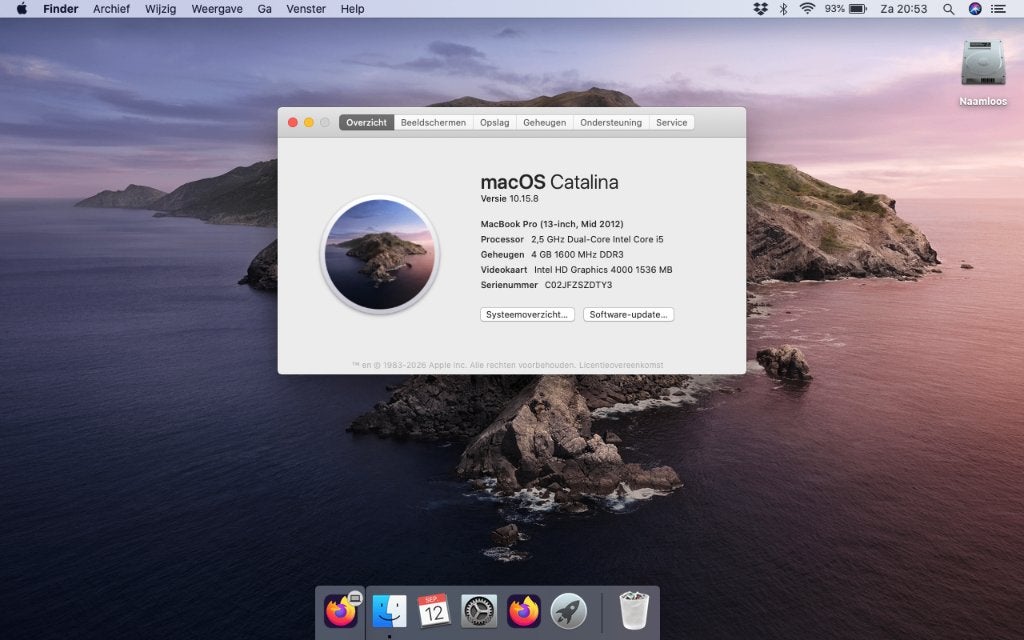Viewport: 1024px width, 640px height.
Task: Open the Venster menu
Action: [306, 8]
